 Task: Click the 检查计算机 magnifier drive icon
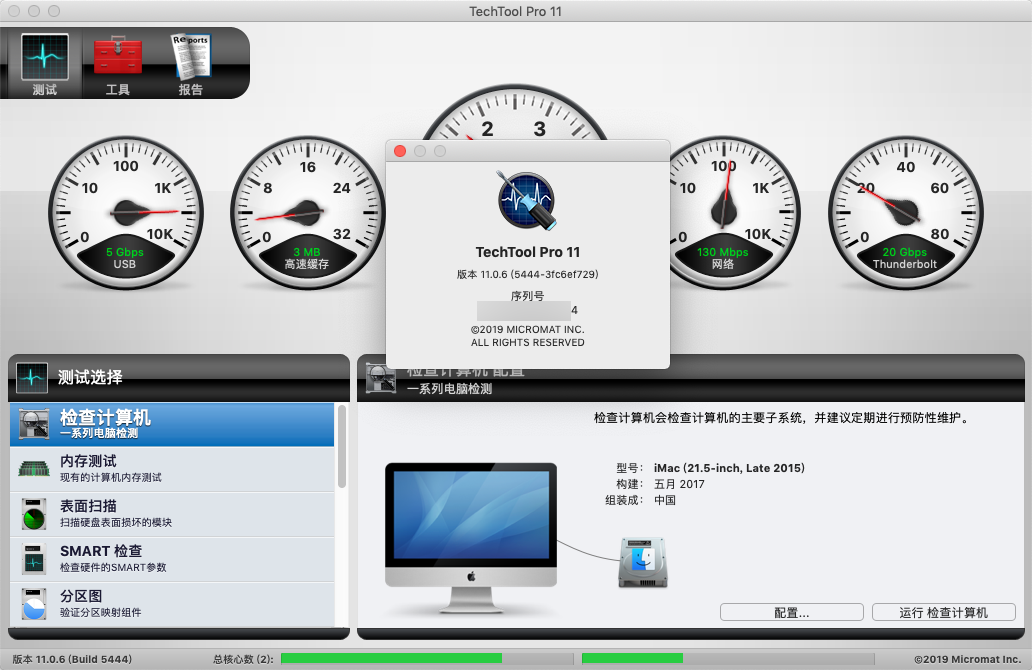tap(34, 424)
